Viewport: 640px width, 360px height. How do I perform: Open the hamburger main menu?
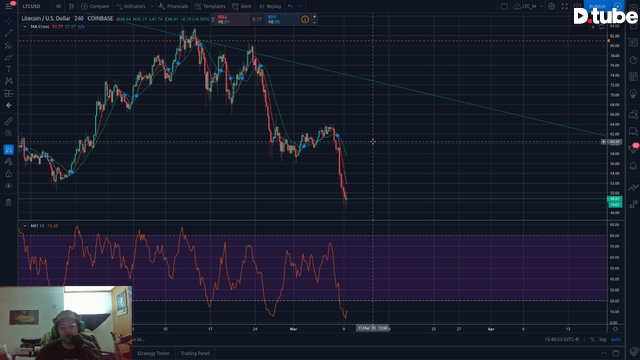point(8,6)
